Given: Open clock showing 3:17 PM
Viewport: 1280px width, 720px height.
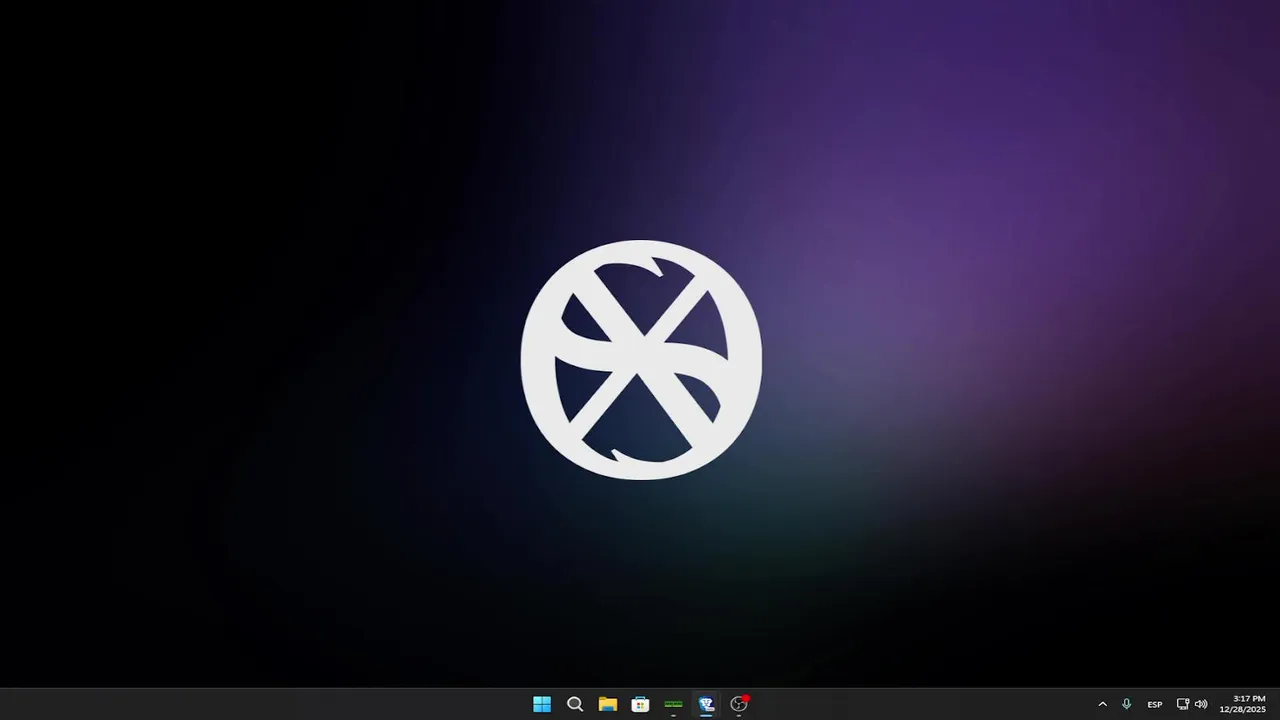Looking at the screenshot, I should coord(1243,704).
